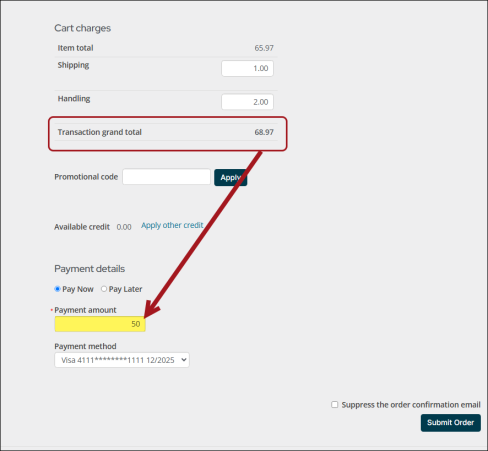Click the Shipping amount field

coord(247,68)
